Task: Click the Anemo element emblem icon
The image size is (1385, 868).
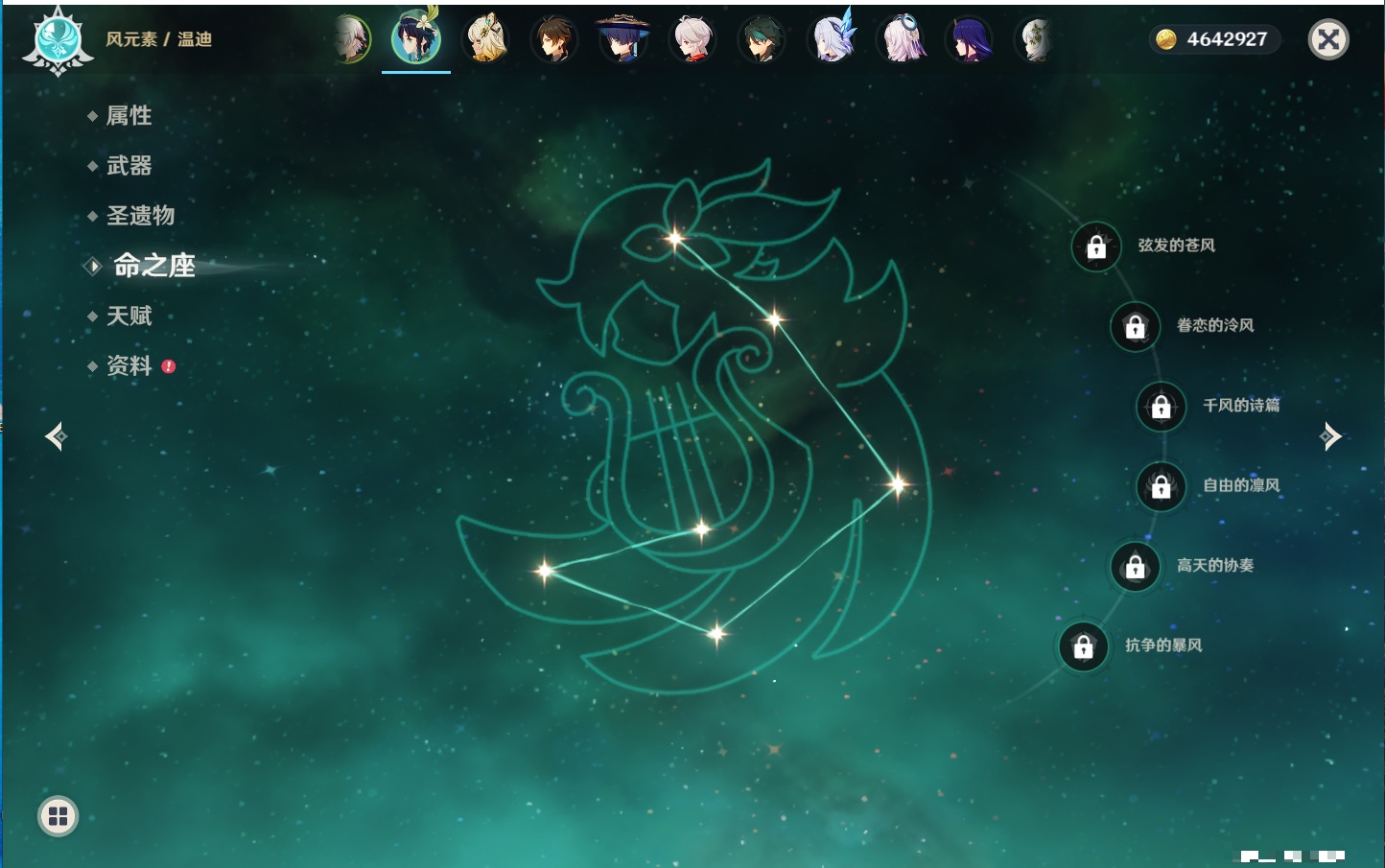Action: 58,40
